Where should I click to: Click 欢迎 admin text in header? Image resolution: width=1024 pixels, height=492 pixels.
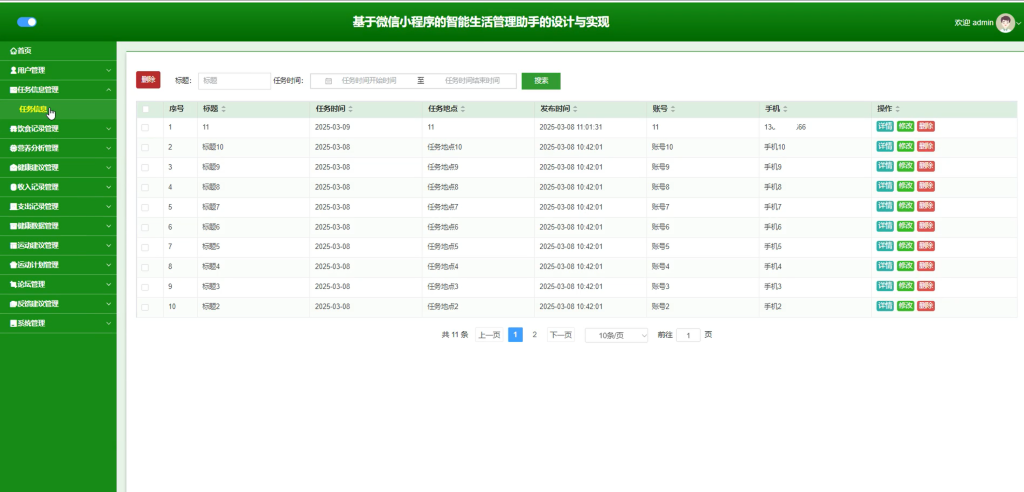click(x=974, y=23)
